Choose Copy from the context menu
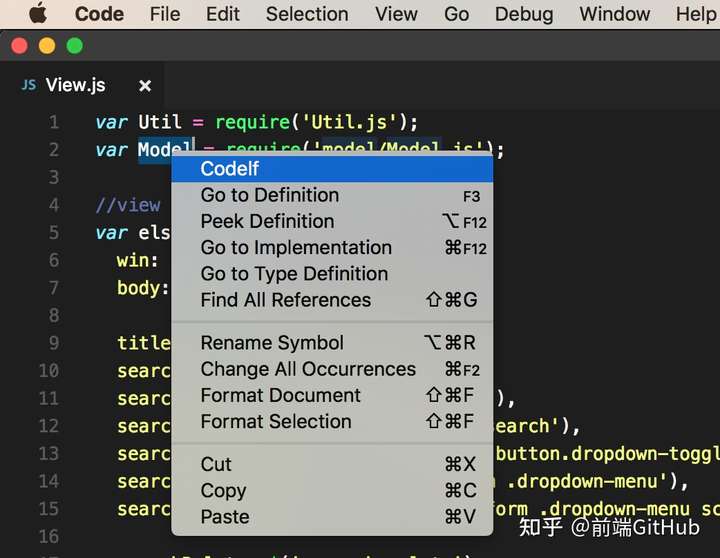The height and width of the screenshot is (558, 720). click(x=332, y=490)
